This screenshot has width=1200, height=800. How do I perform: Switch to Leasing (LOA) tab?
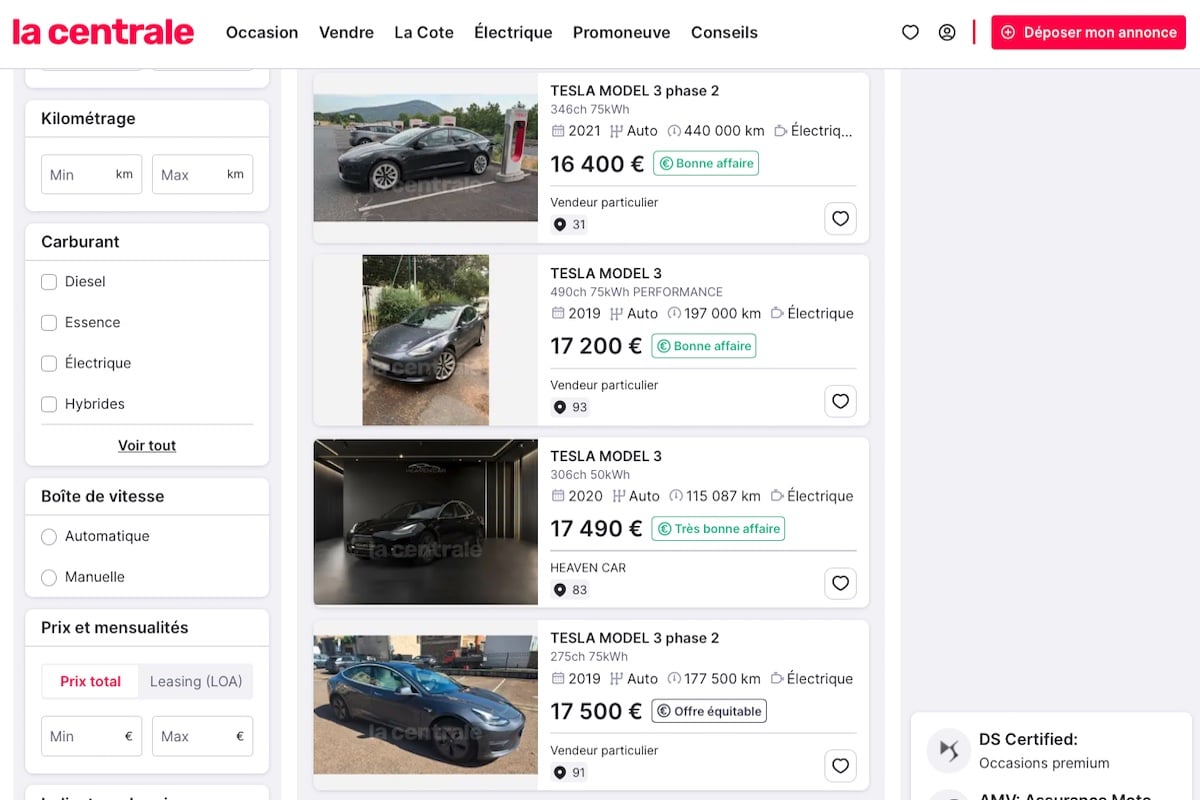[x=196, y=681]
